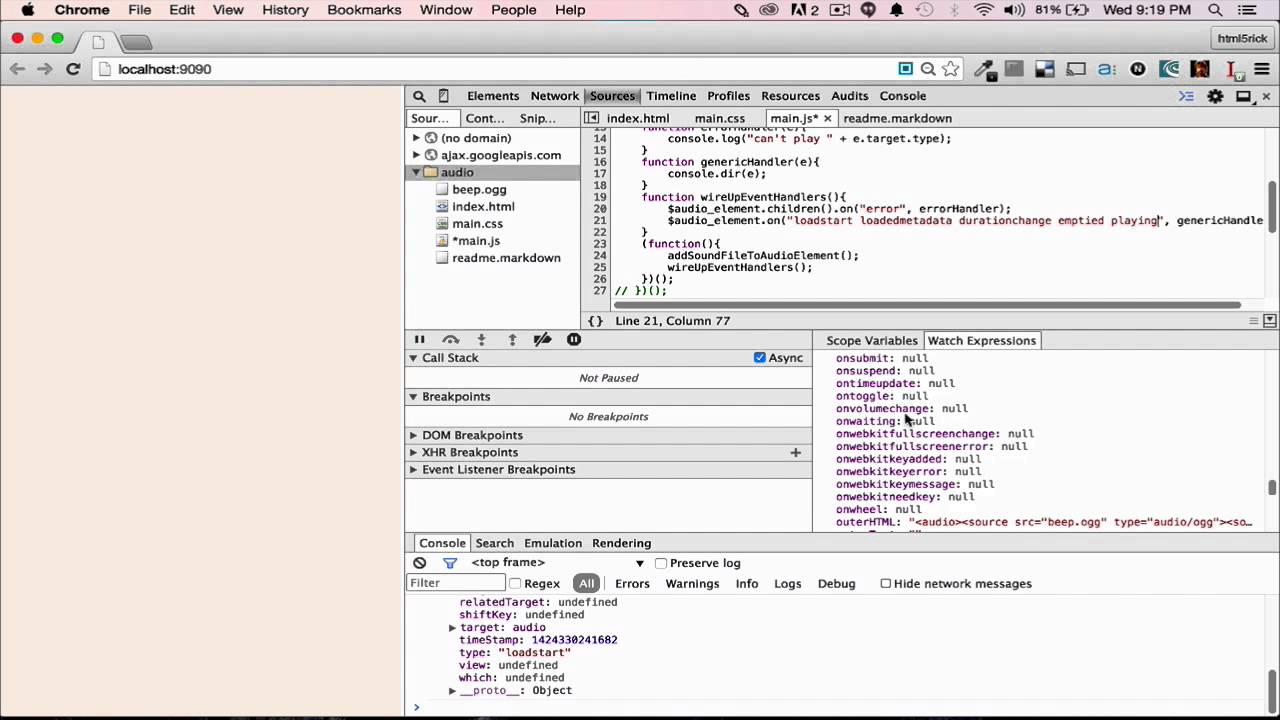Collapse the audio folder
1280x720 pixels.
pyautogui.click(x=416, y=172)
